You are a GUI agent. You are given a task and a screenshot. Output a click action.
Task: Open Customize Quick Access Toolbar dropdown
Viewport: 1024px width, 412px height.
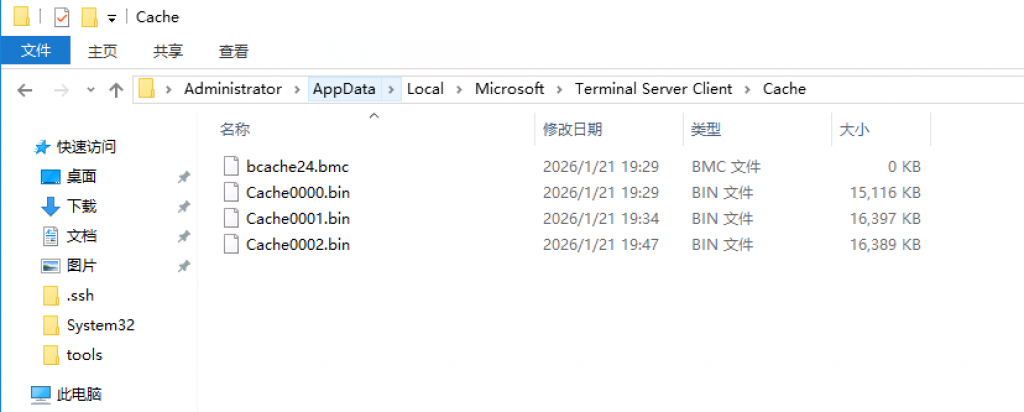coord(112,18)
